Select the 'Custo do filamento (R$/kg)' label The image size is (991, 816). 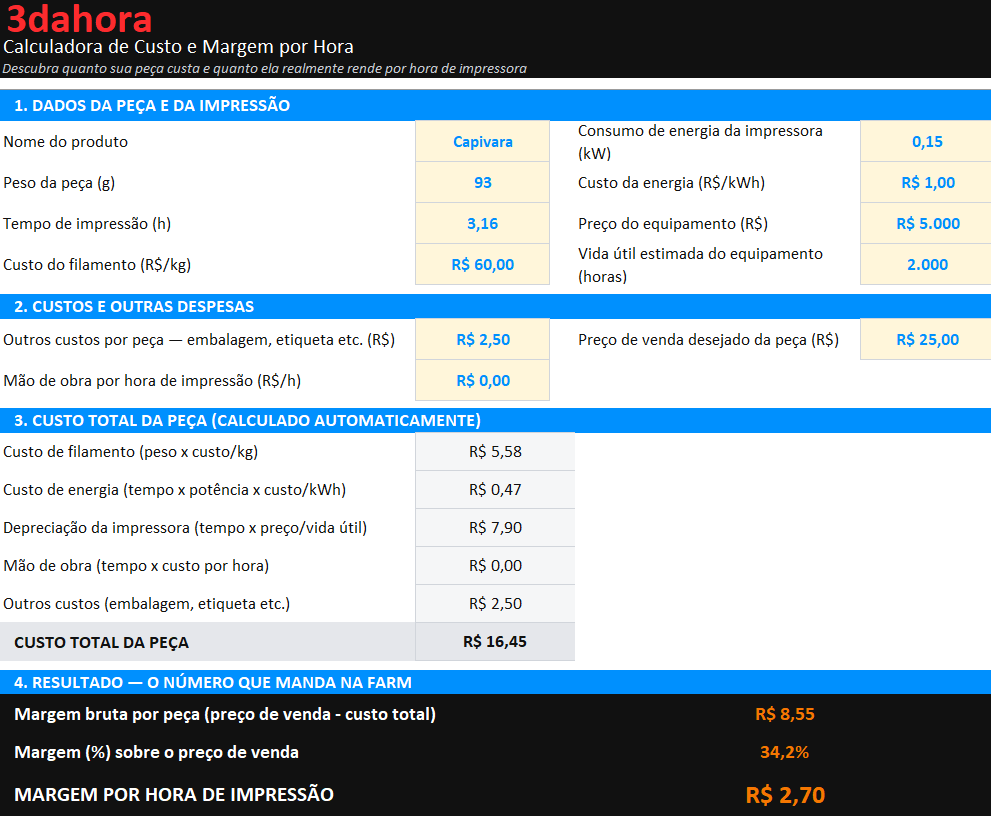tap(97, 265)
